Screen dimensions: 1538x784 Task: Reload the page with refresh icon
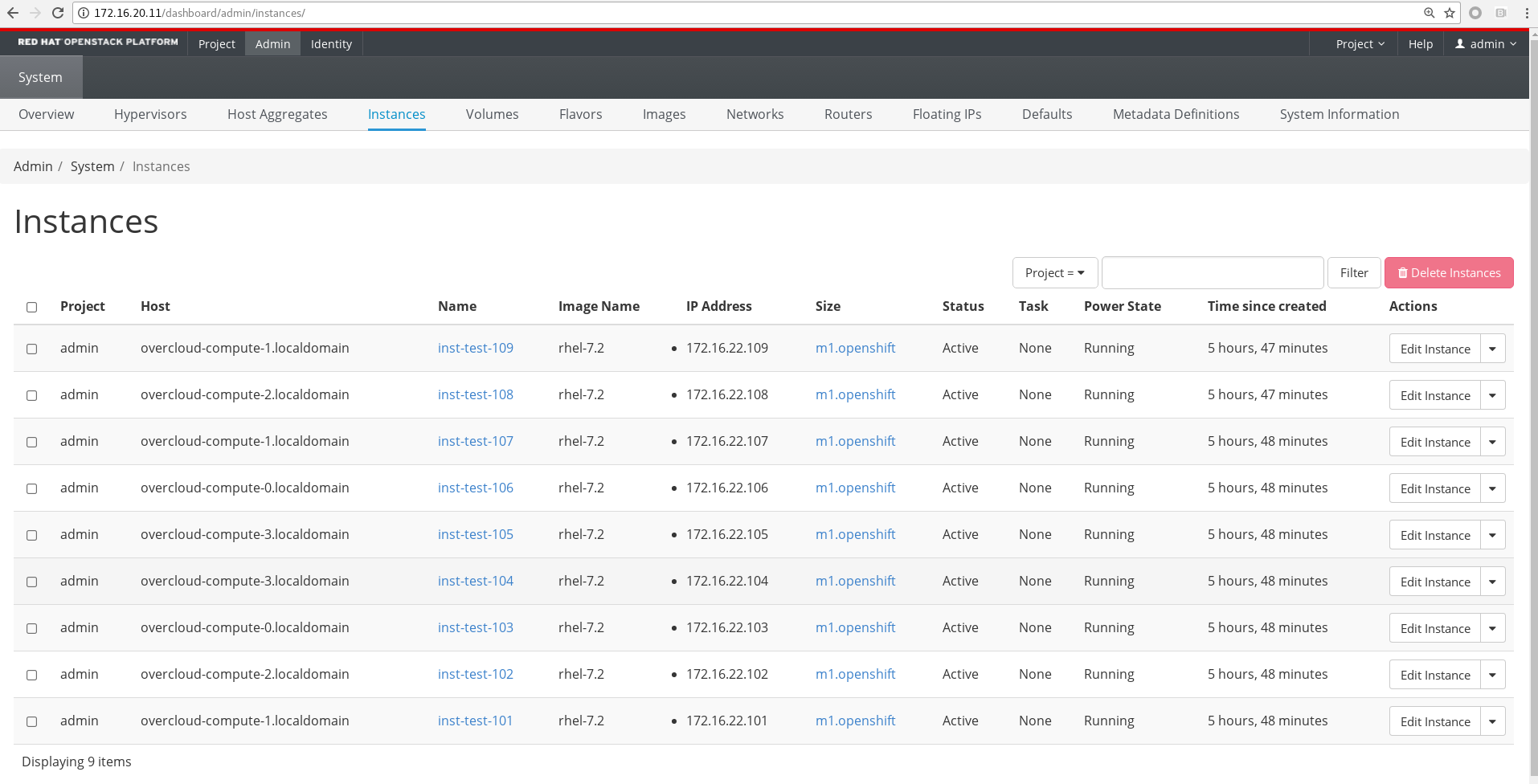[58, 13]
